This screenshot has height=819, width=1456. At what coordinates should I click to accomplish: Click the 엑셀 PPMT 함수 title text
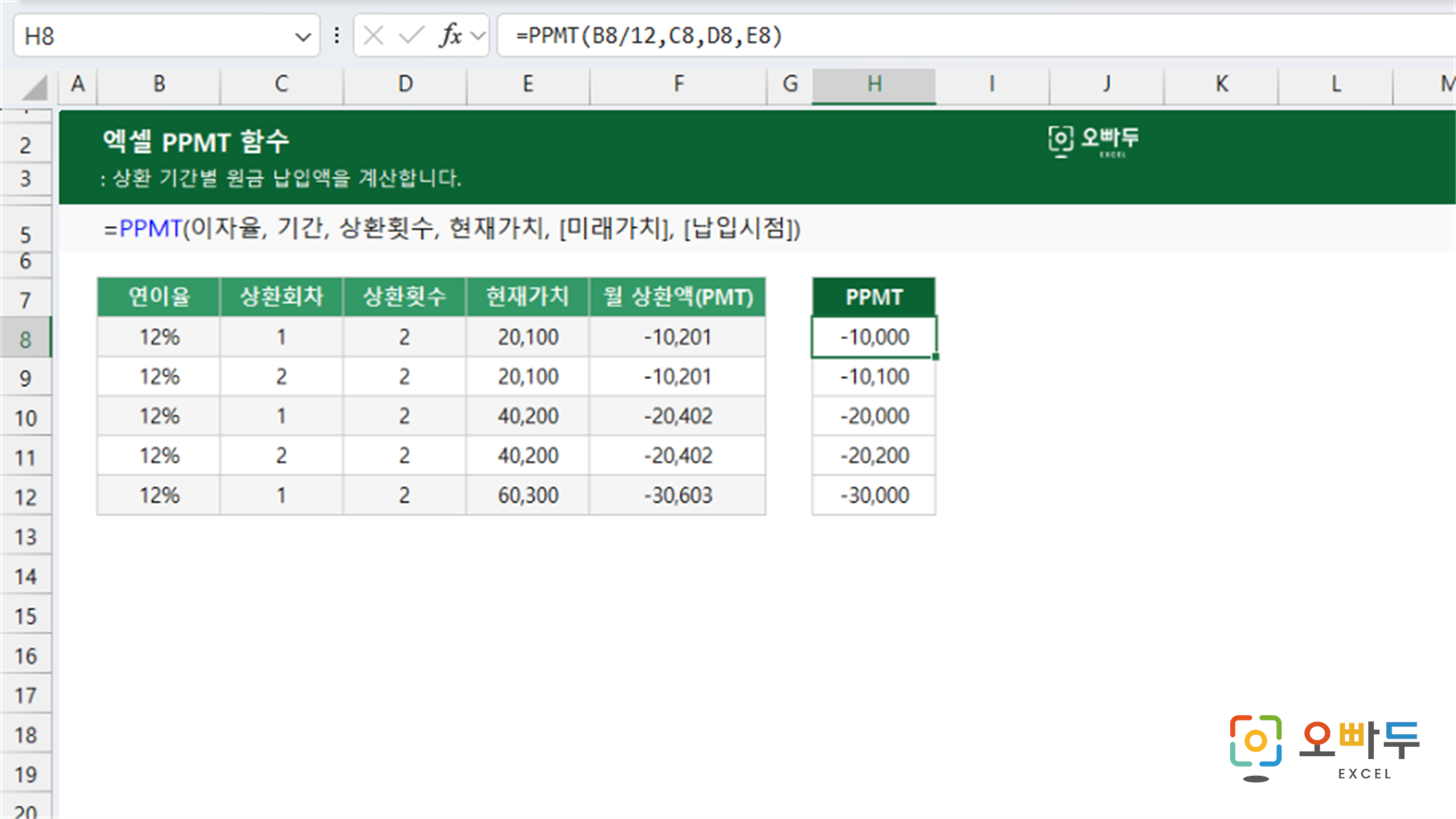pos(196,142)
